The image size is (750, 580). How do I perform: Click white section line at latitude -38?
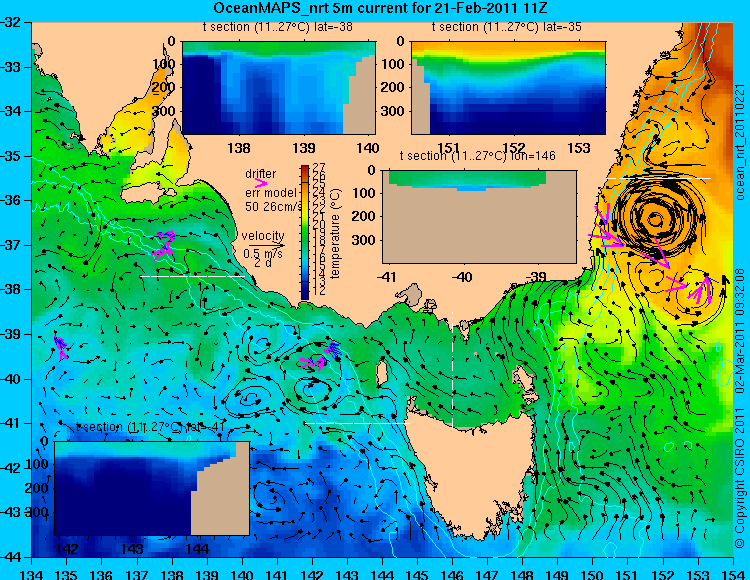tap(192, 276)
